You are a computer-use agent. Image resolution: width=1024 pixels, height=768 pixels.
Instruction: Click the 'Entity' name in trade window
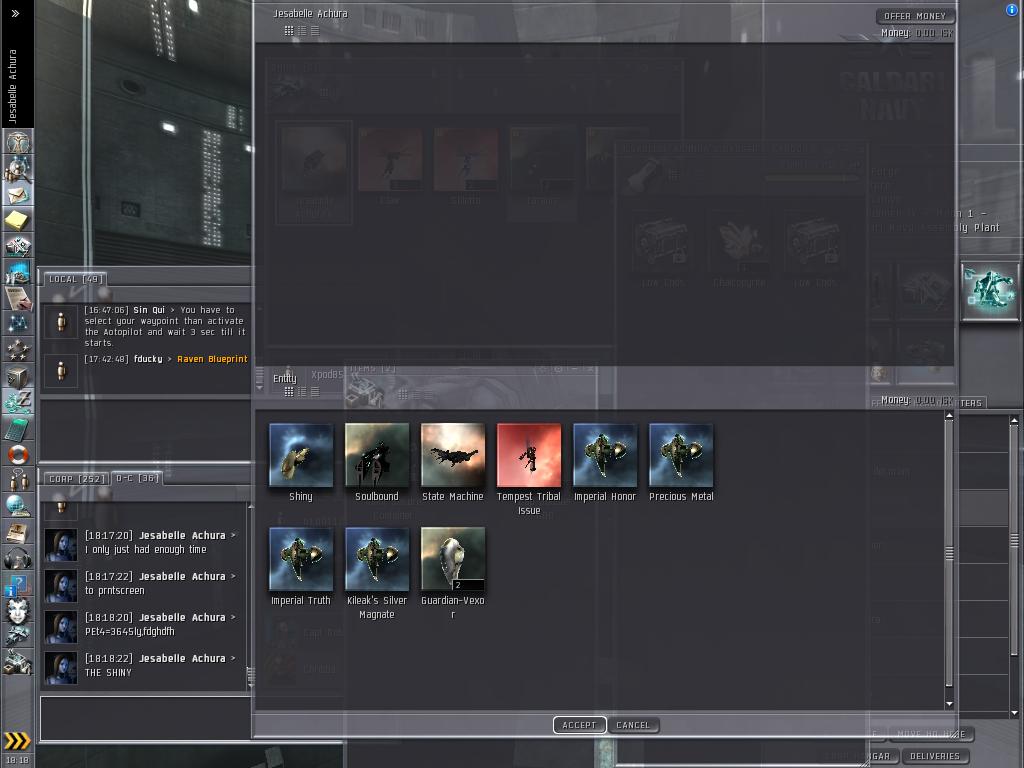pos(285,378)
